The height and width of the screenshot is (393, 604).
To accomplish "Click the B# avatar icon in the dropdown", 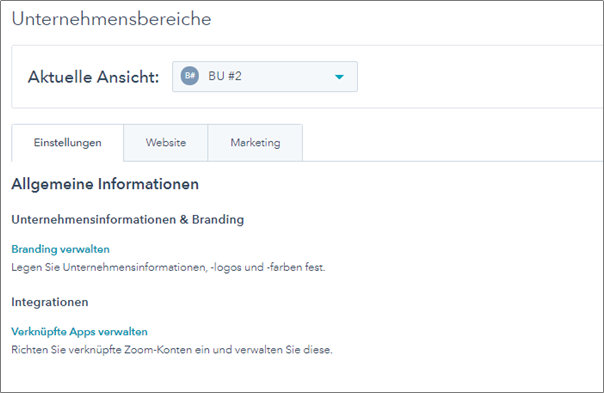I will pos(190,76).
